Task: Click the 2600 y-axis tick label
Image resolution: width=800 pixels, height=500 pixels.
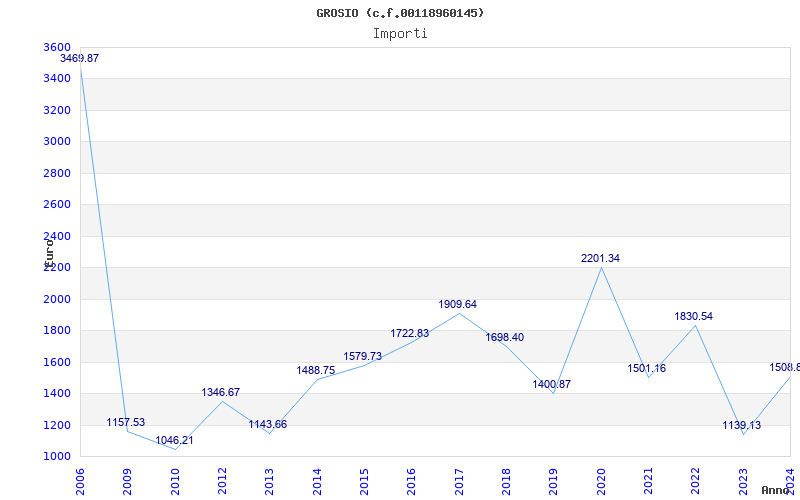Action: tap(57, 205)
